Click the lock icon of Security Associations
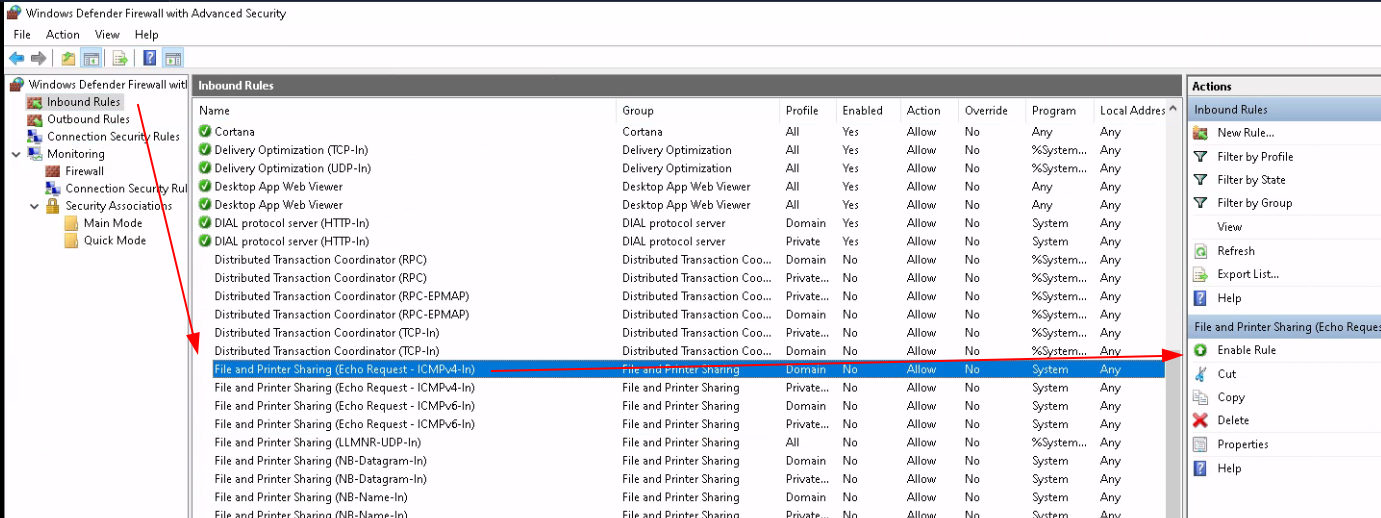1381x518 pixels. pos(53,205)
